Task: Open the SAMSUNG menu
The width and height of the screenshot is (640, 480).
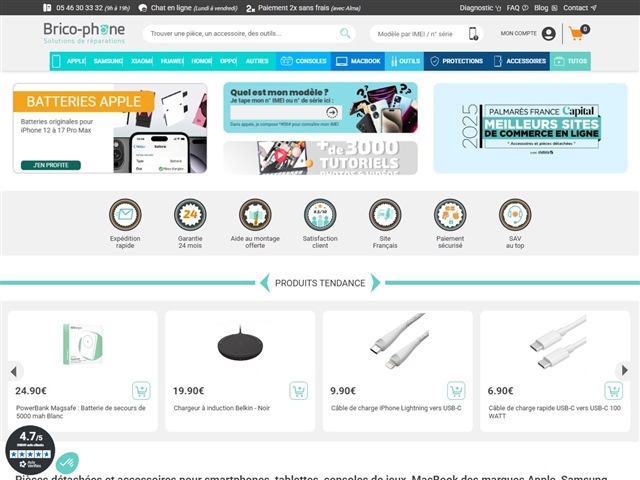Action: tap(108, 61)
